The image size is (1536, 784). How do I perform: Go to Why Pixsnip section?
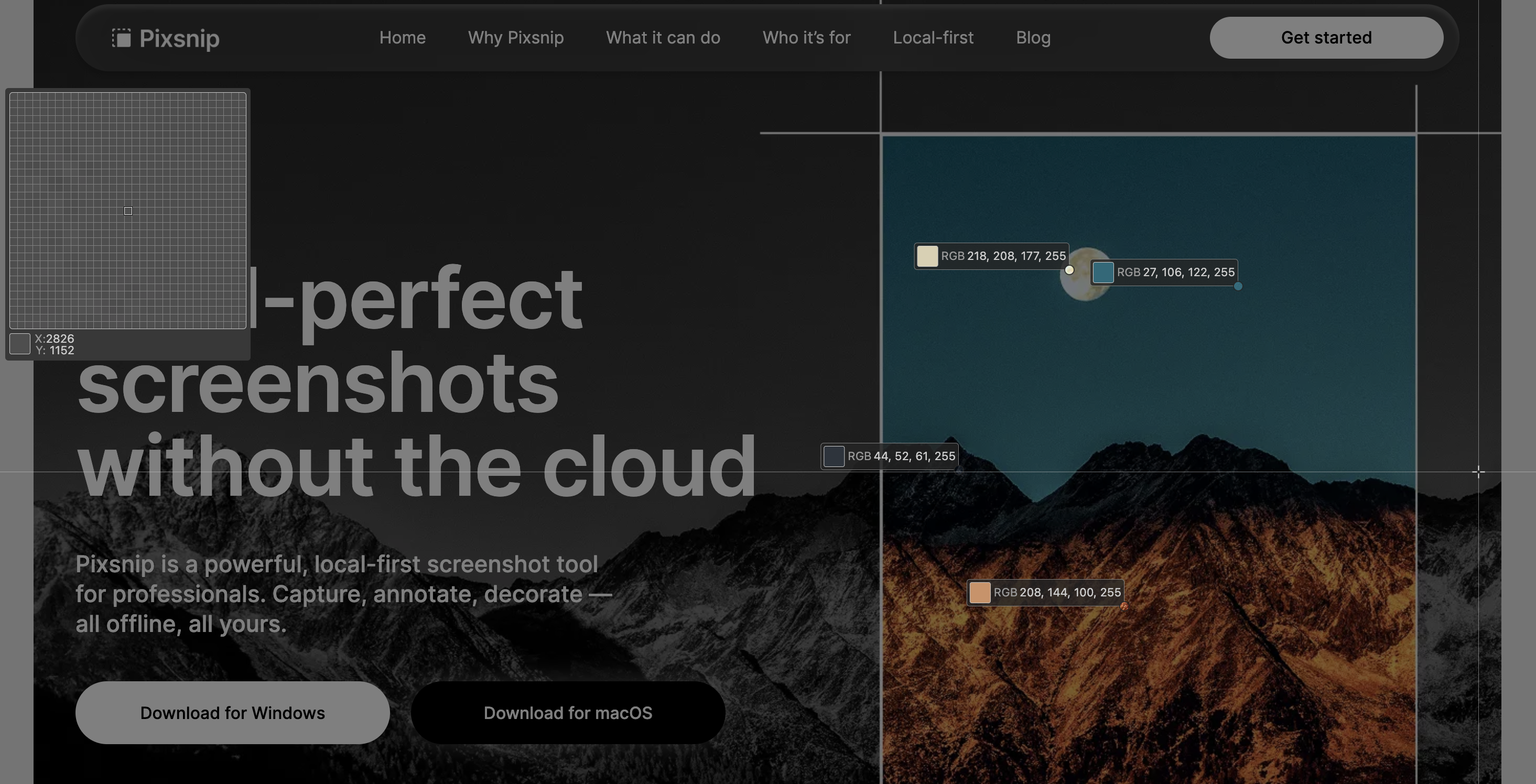pyautogui.click(x=516, y=38)
